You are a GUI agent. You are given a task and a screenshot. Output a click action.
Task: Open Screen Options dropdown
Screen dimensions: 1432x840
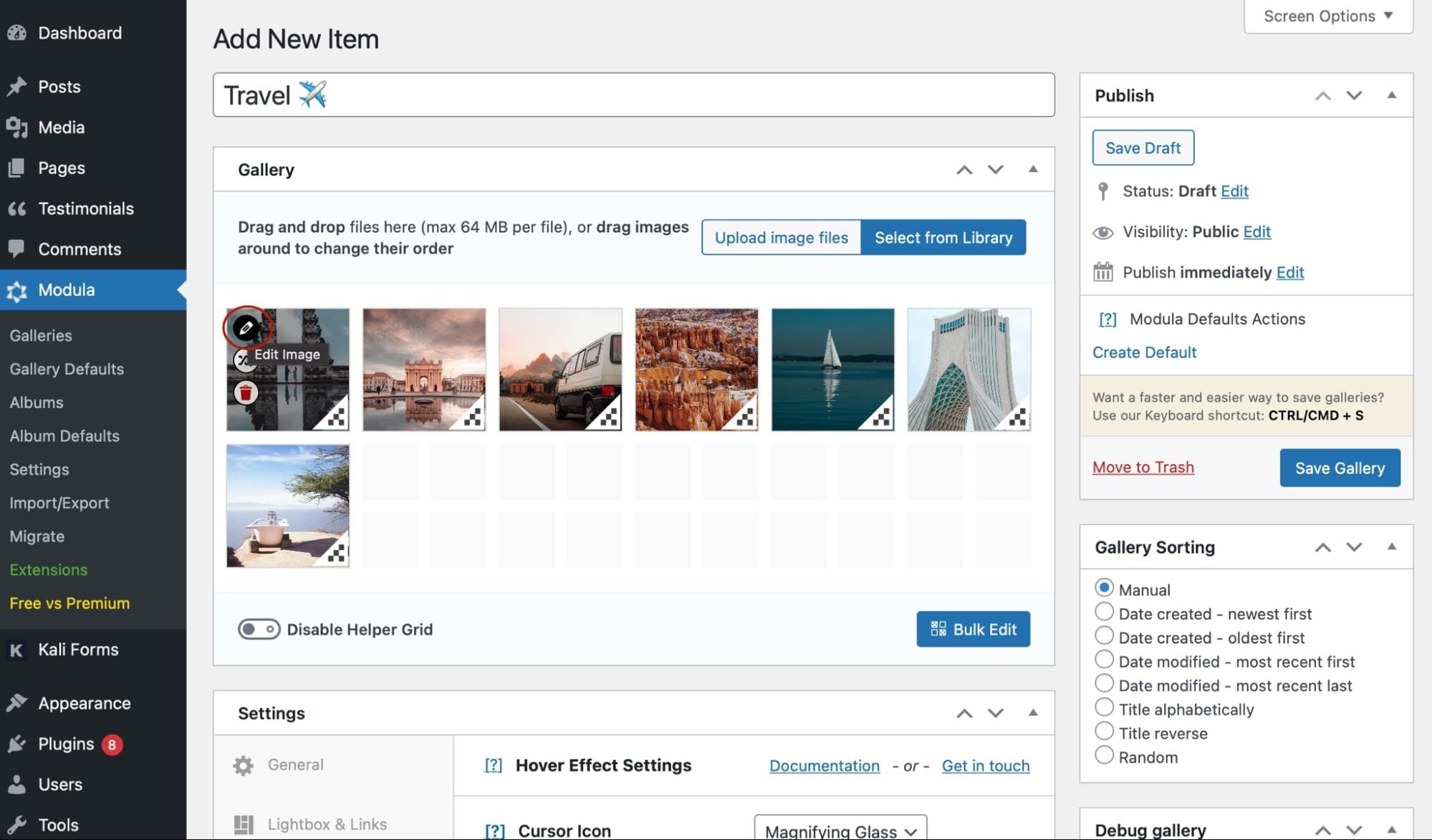pos(1327,15)
